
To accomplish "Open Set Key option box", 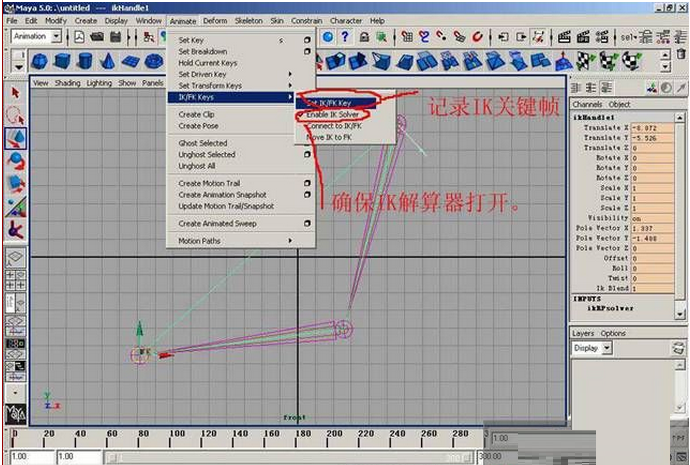I will 307,40.
